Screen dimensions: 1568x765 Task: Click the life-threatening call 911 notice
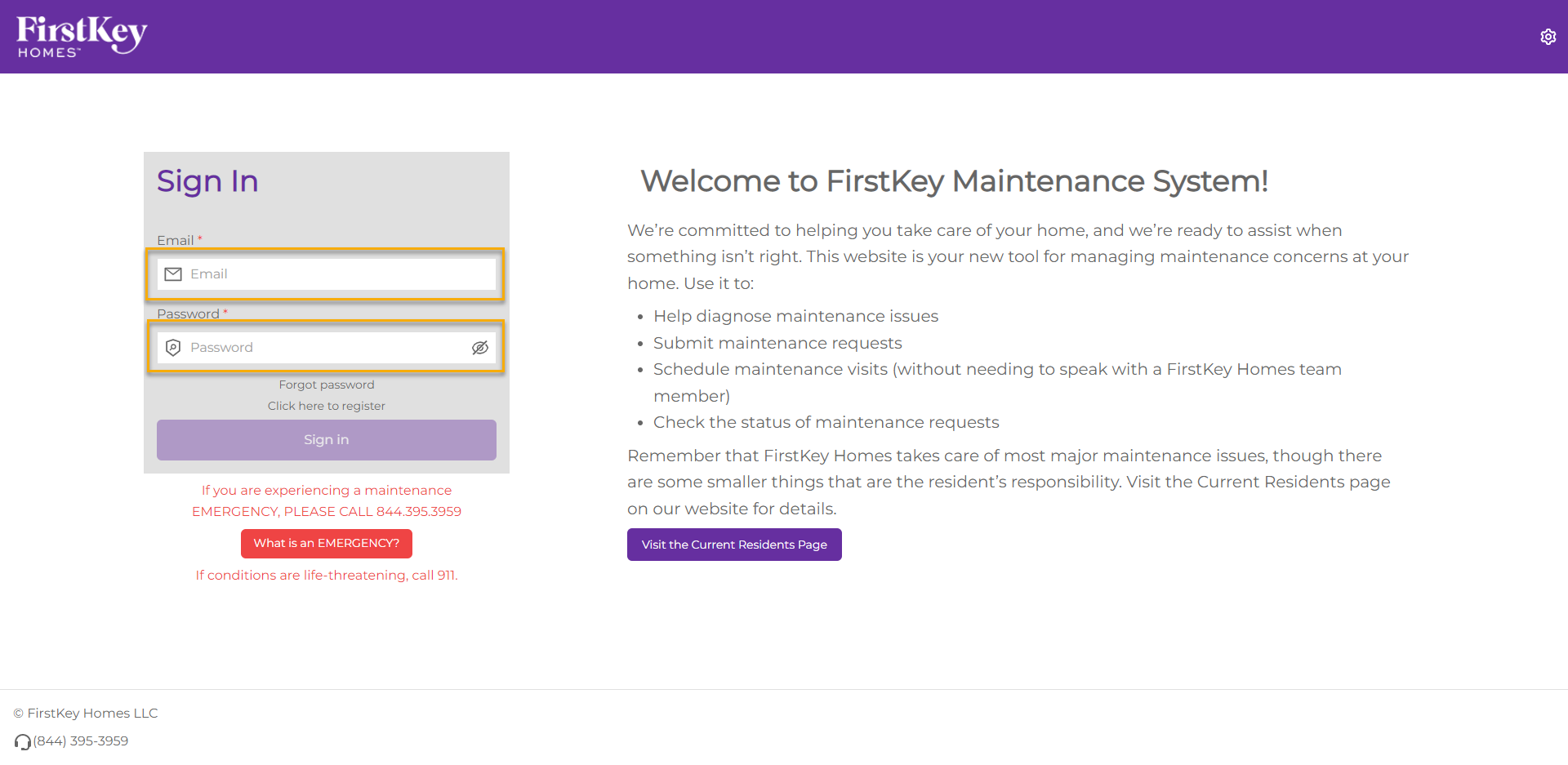[327, 576]
